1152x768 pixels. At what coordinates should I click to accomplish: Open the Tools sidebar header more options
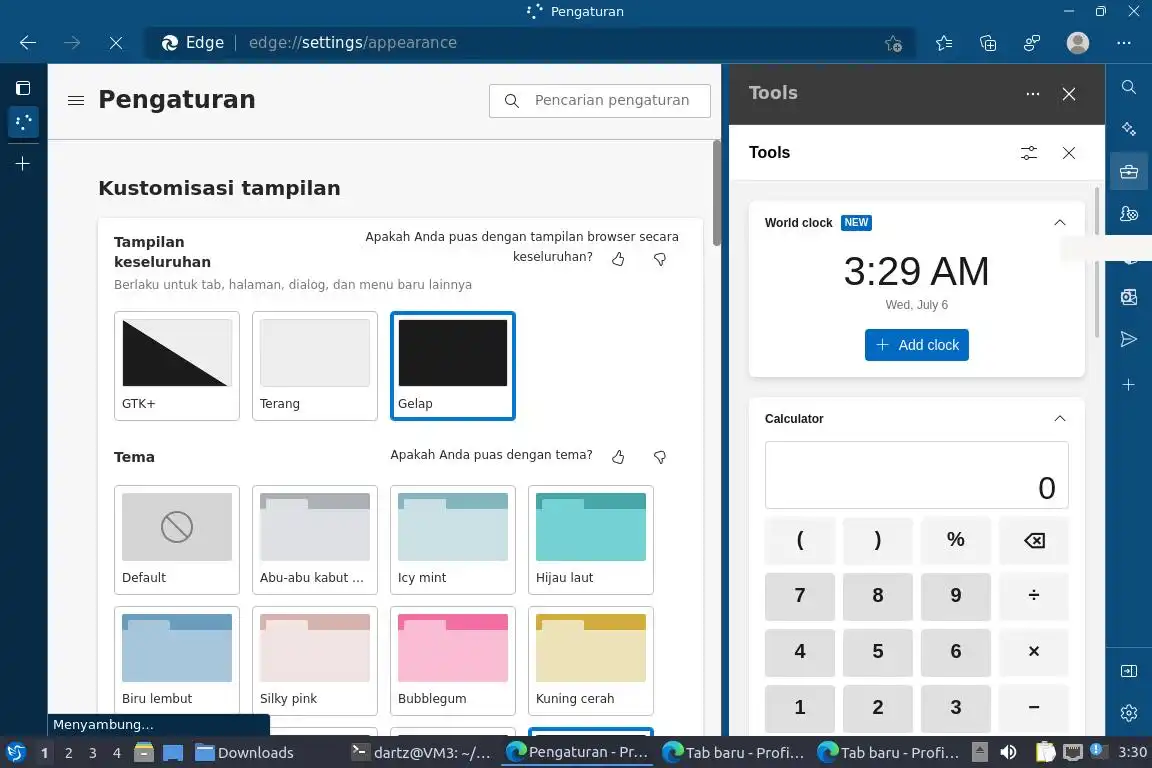pos(1032,94)
